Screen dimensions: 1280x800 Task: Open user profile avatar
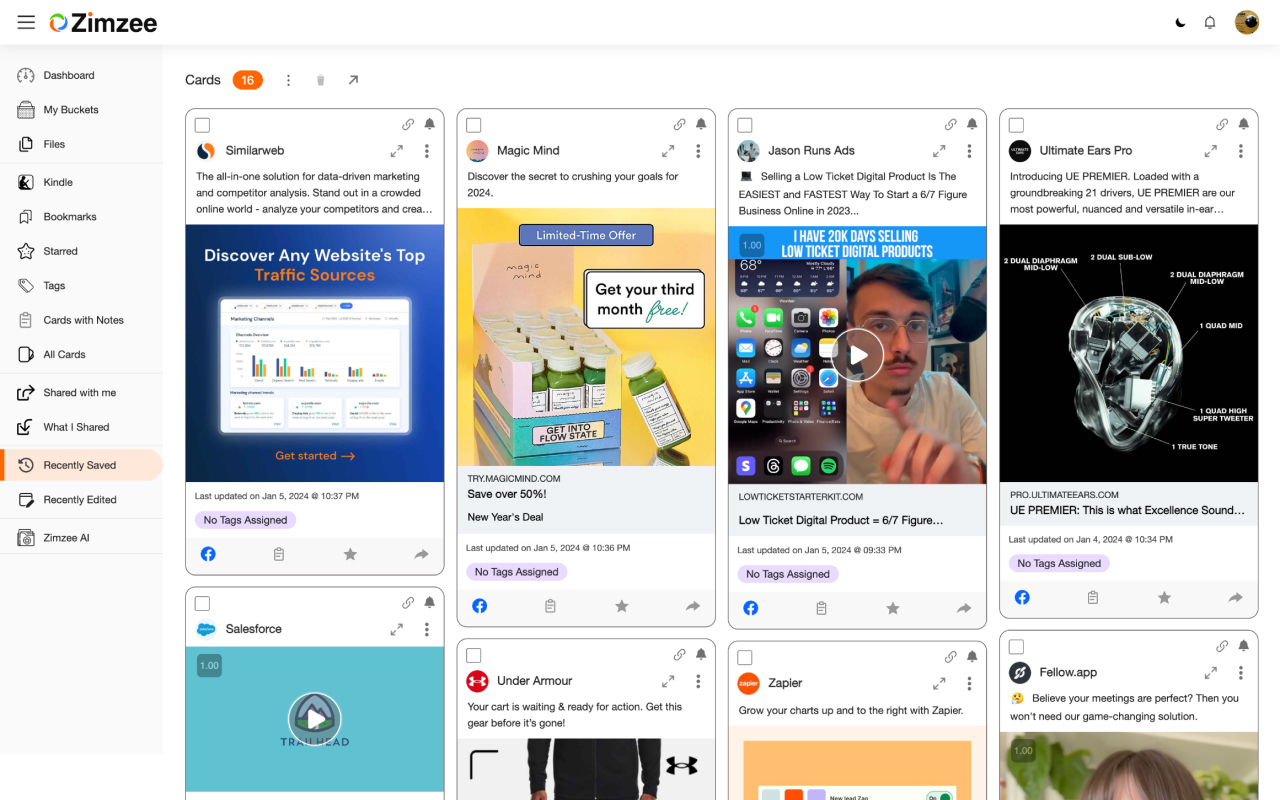[x=1247, y=22]
